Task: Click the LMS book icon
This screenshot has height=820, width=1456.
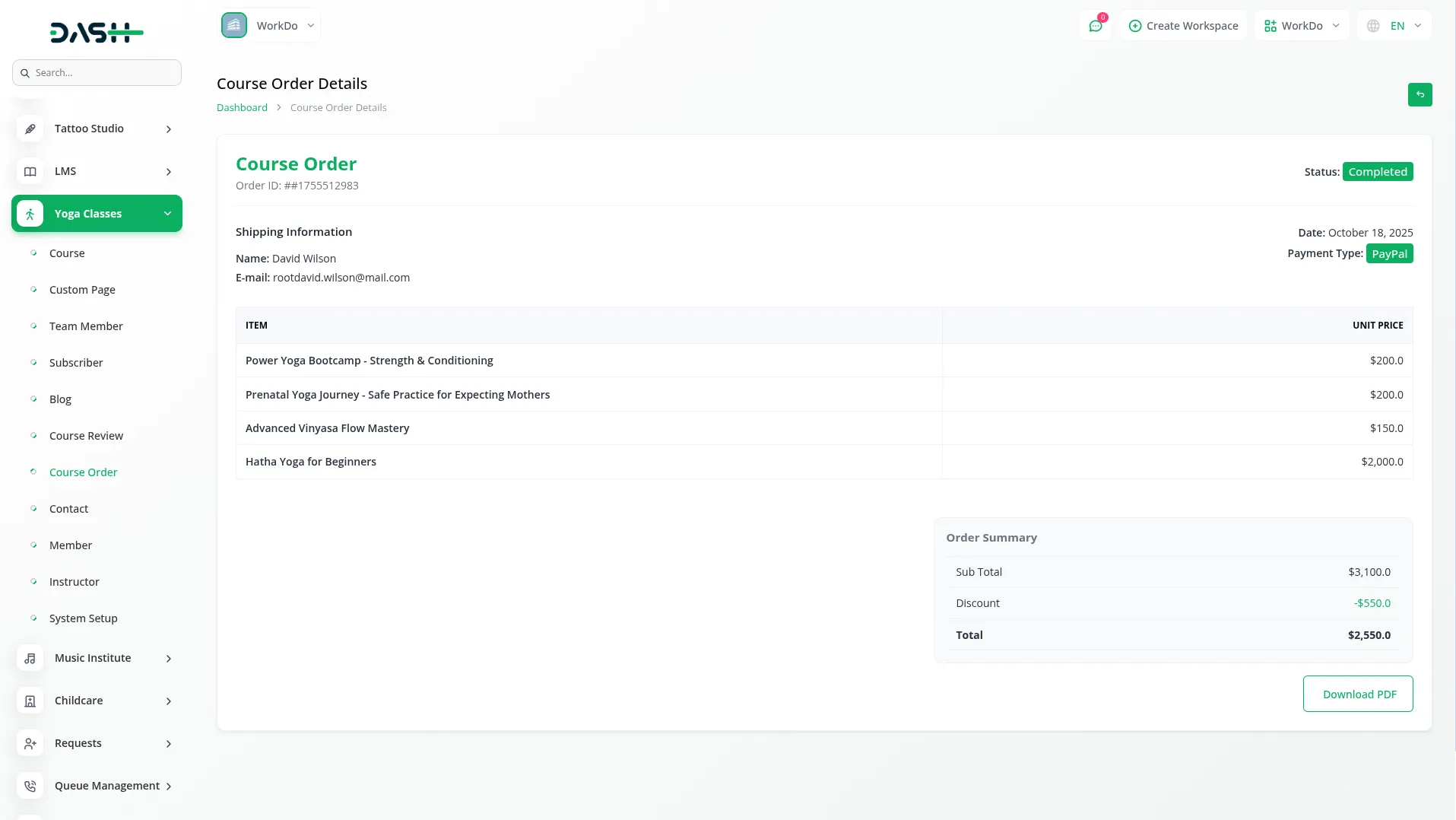Action: (x=30, y=171)
